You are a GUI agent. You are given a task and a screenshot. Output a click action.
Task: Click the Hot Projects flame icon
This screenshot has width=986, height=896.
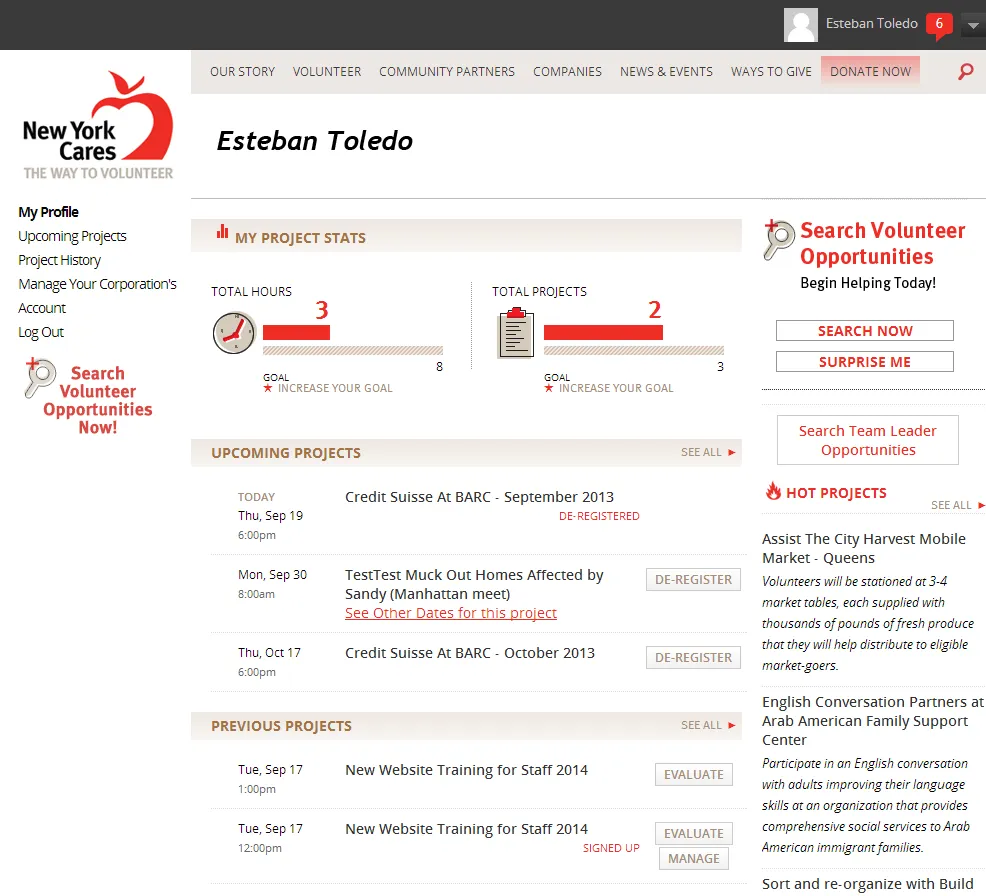coord(773,490)
